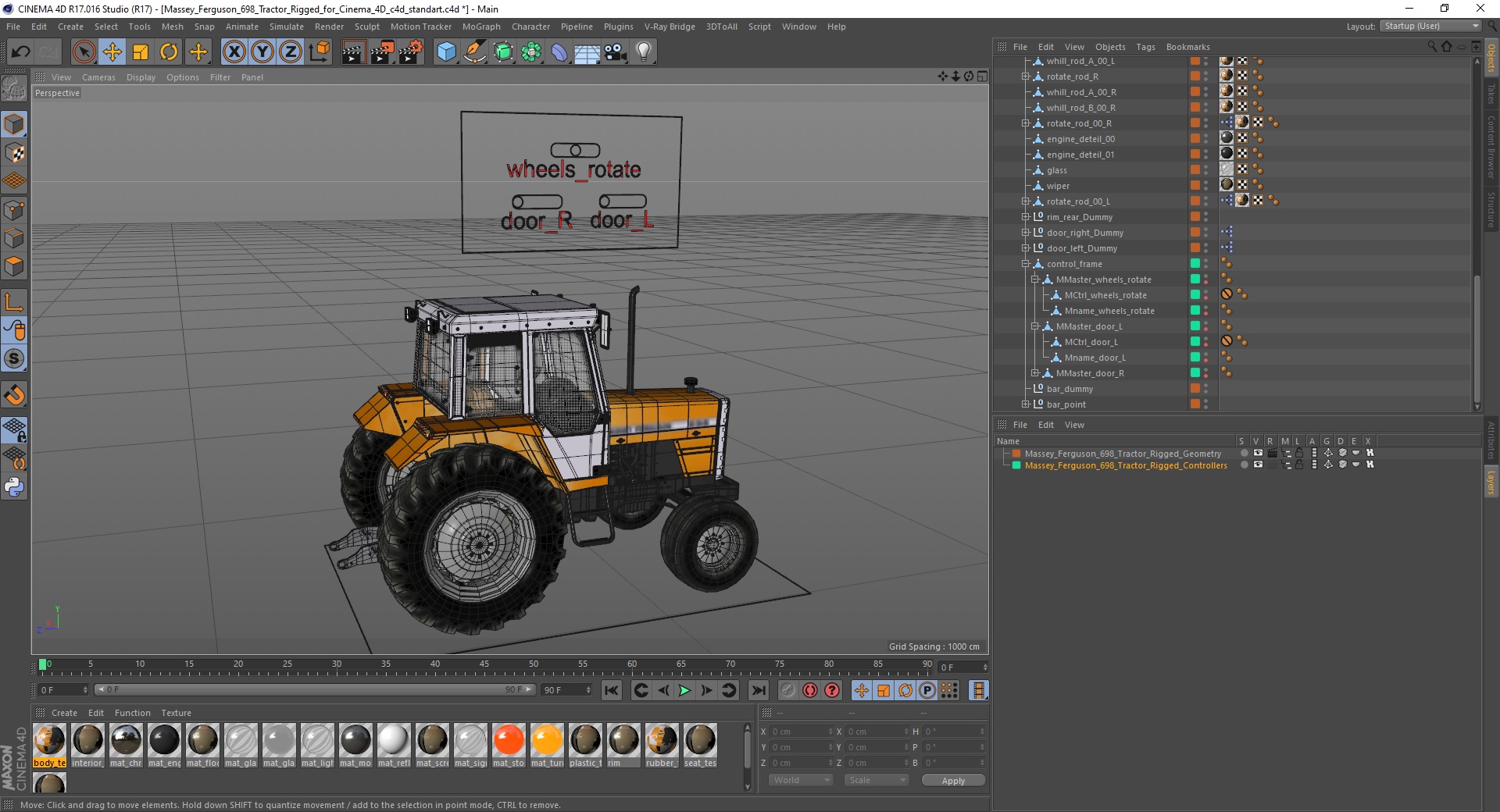Click the Apply button
The image size is (1500, 812).
(953, 781)
